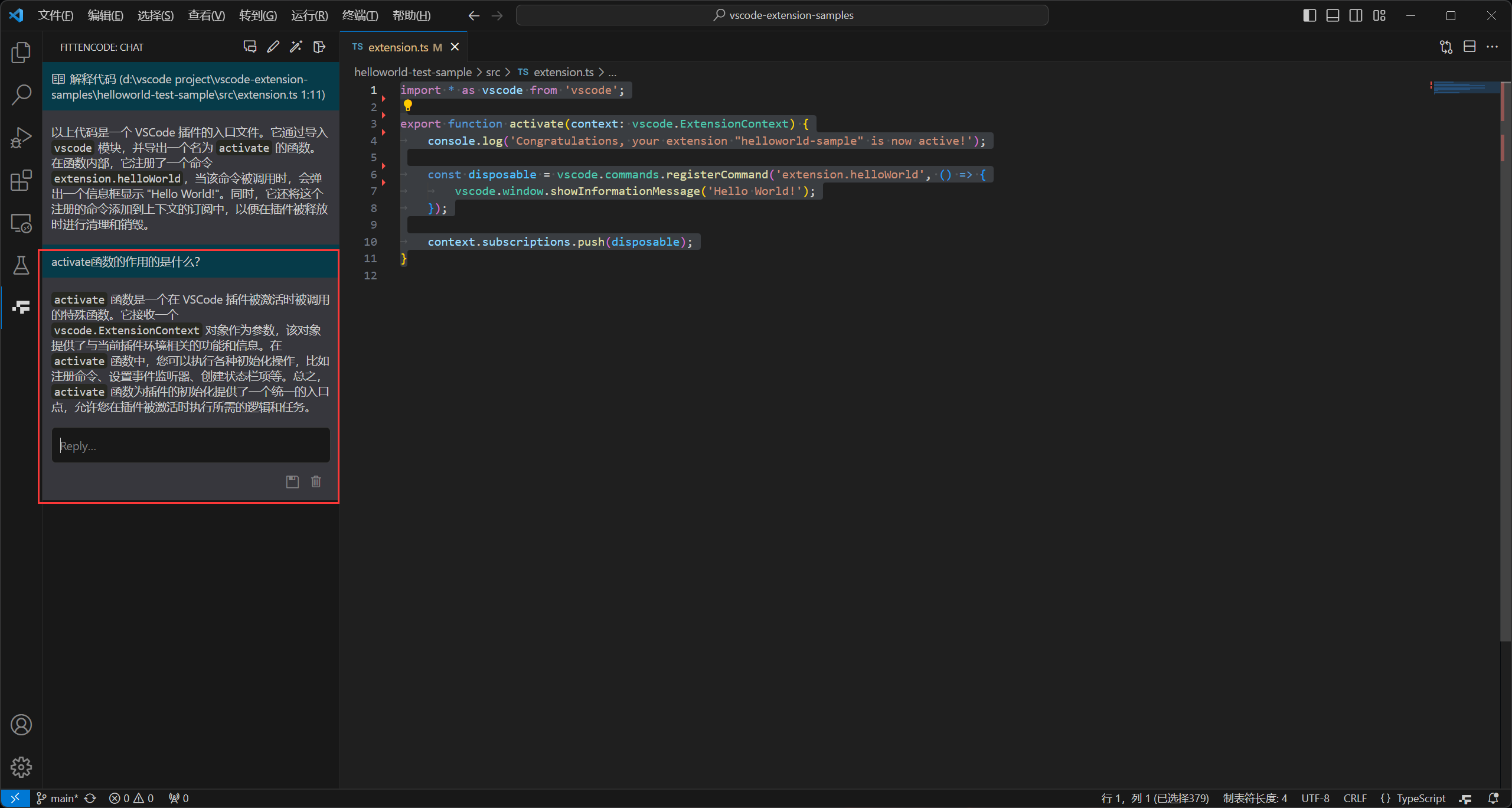Change indentation via 制表符长度: 4
1512x808 pixels.
click(x=1255, y=799)
